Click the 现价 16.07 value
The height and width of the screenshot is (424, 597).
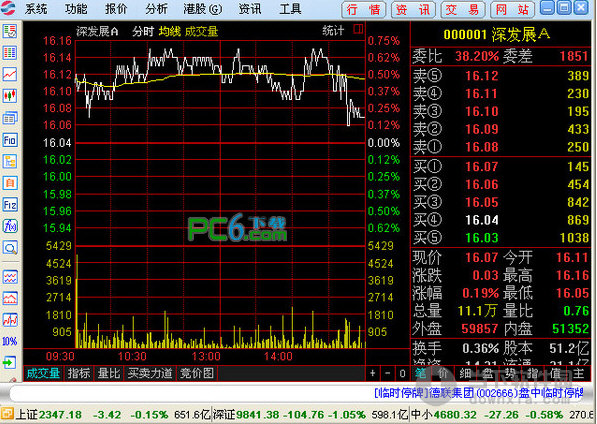pyautogui.click(x=482, y=258)
